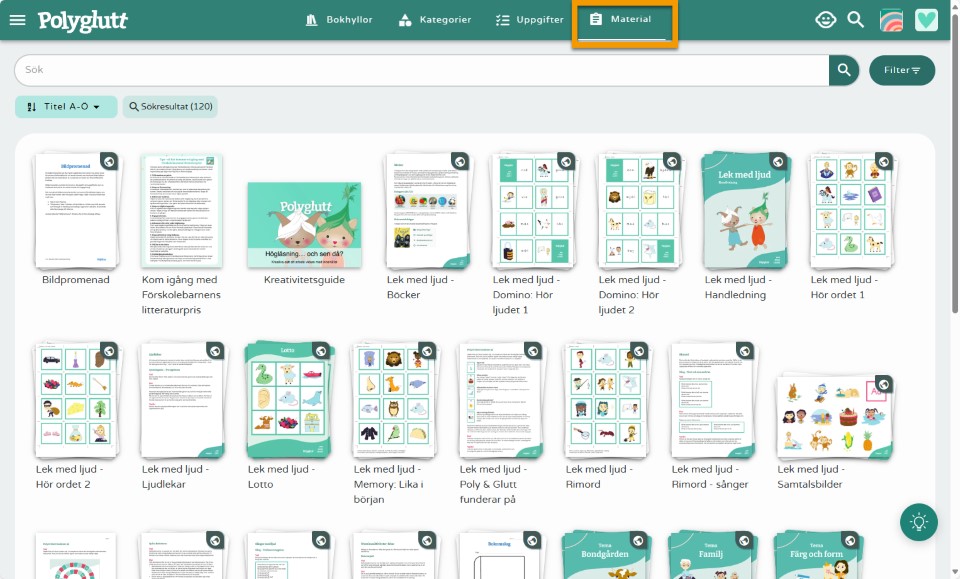Click the magnifier icon in header
The width and height of the screenshot is (960, 579).
coord(855,19)
